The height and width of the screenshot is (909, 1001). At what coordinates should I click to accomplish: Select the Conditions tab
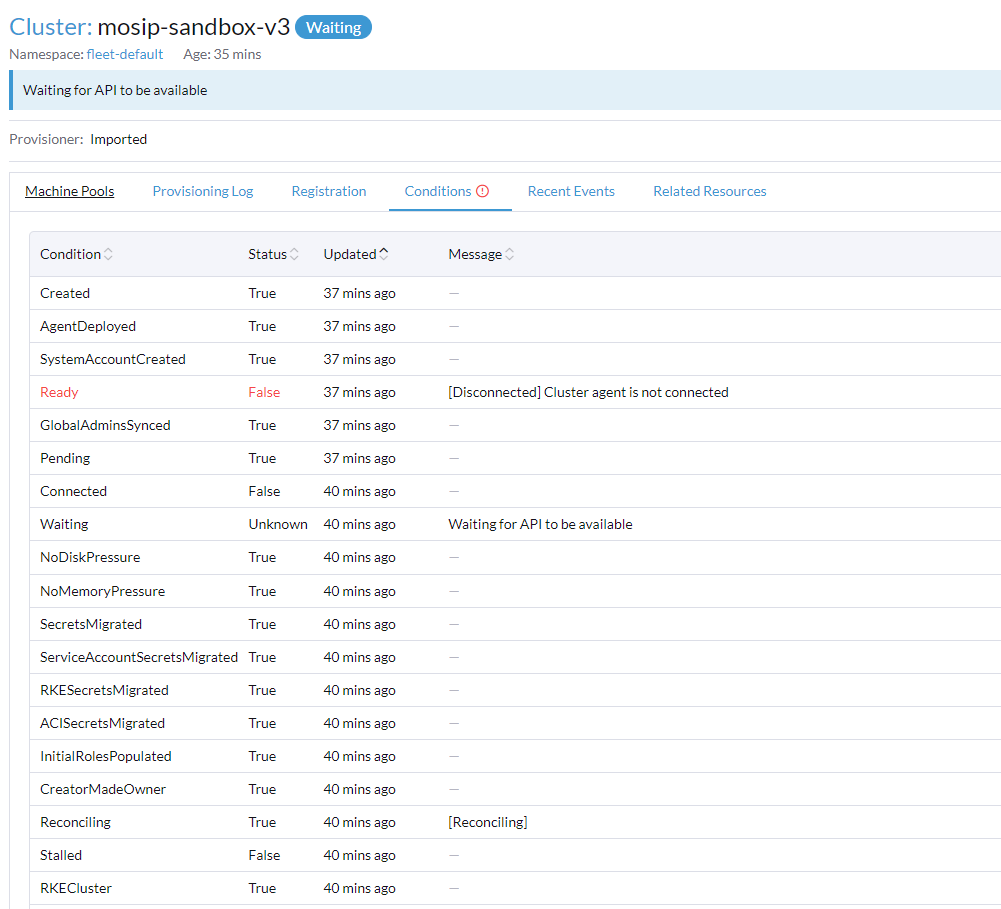[437, 191]
